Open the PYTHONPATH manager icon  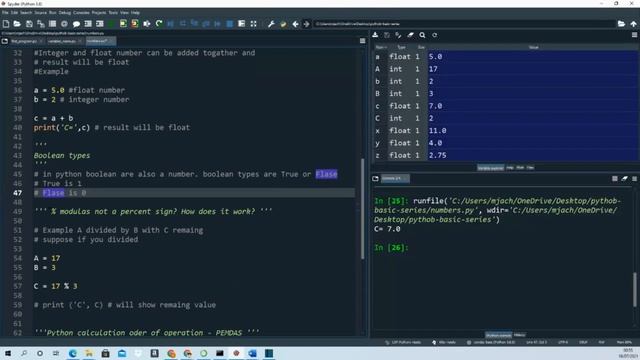283,24
